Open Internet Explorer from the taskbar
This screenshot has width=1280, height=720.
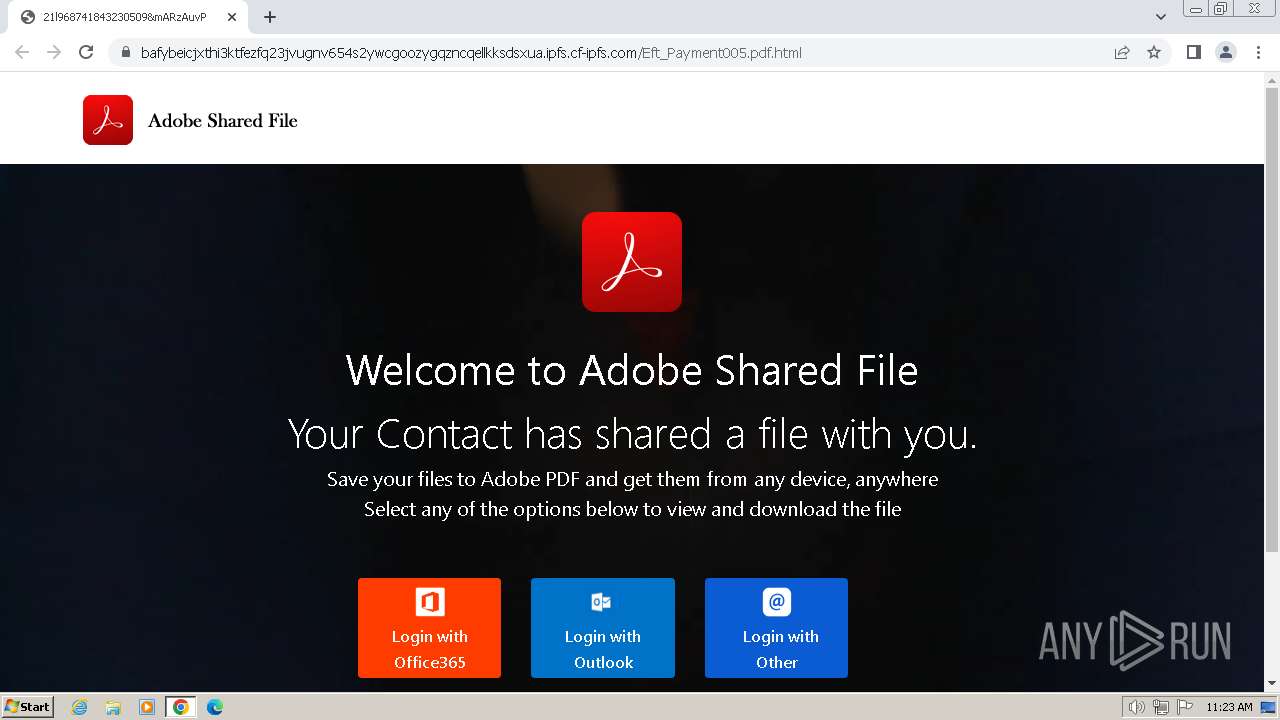pos(79,707)
